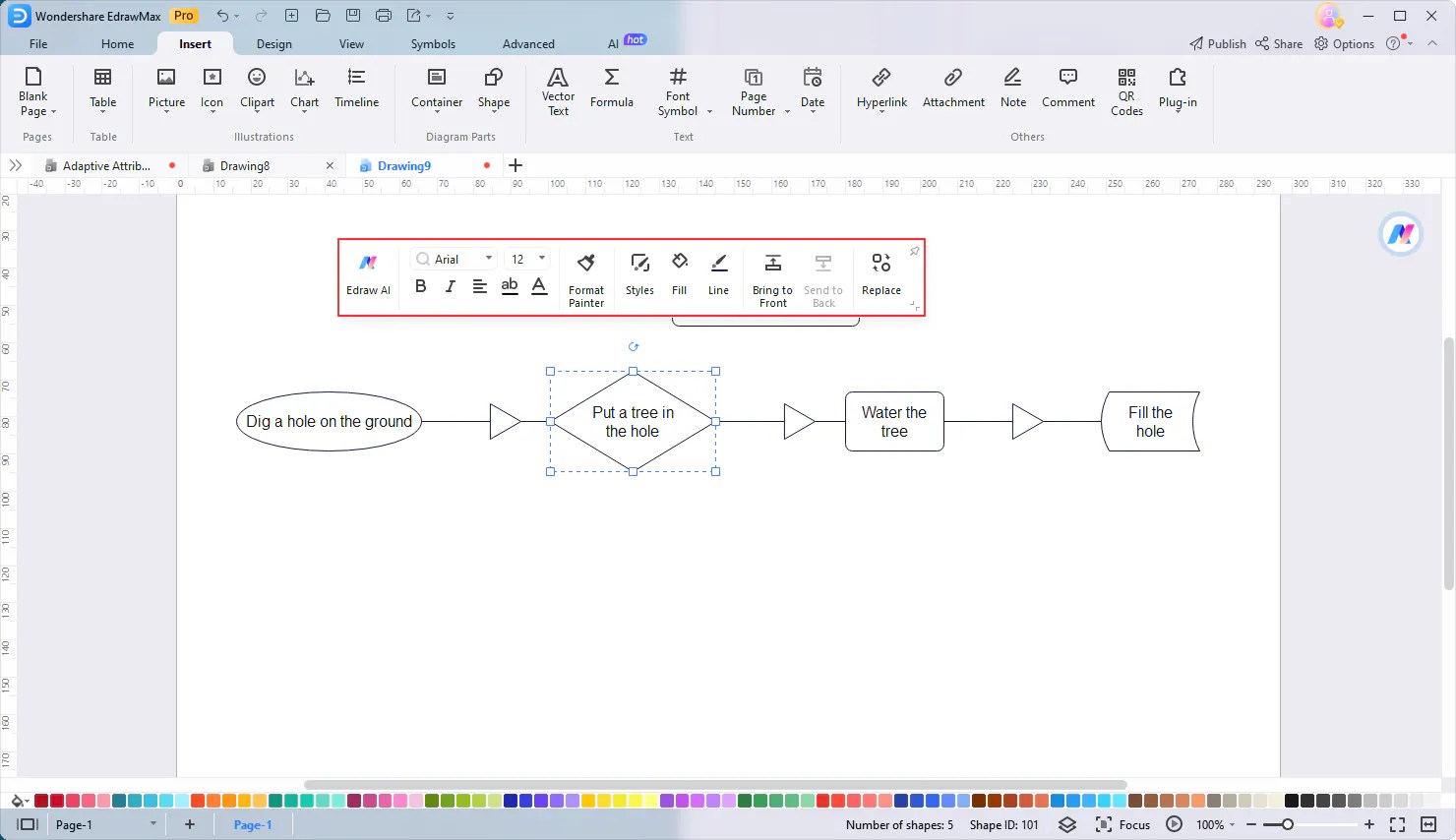Viewport: 1456px width, 840px height.
Task: Open the floating Edraw AI assistant bubble
Action: coord(1400,234)
